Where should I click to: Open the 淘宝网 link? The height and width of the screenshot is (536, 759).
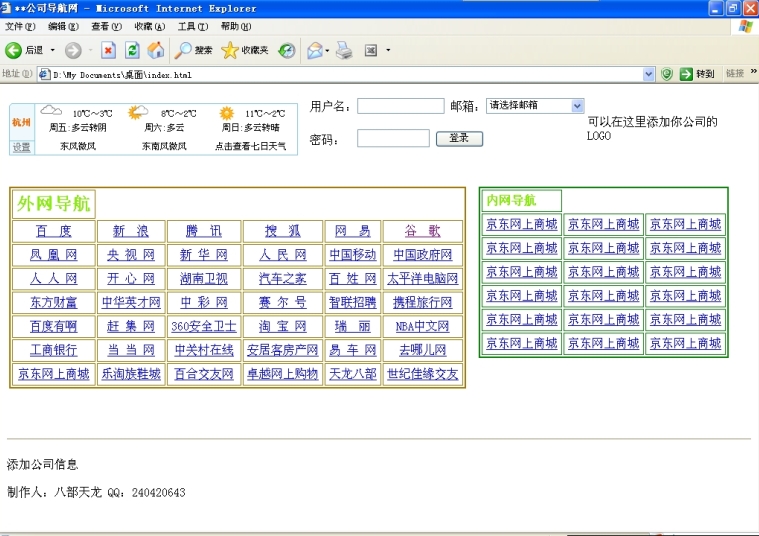283,326
